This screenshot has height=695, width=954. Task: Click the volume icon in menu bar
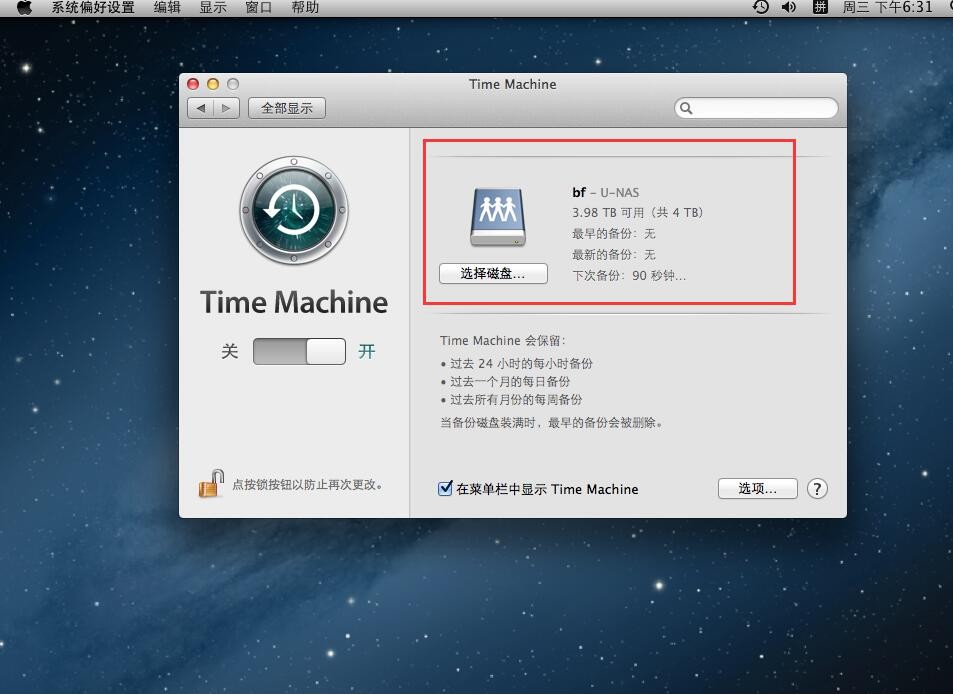pos(790,7)
